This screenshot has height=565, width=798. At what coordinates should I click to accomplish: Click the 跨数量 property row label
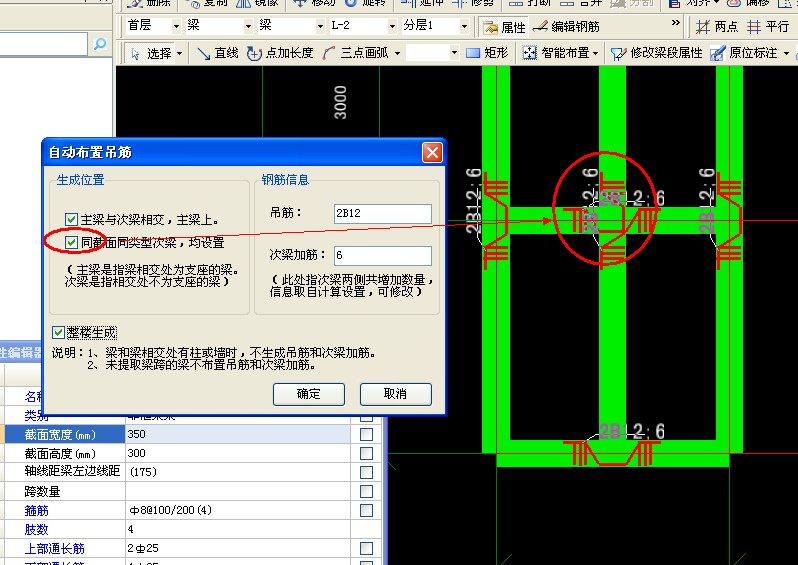[42, 491]
